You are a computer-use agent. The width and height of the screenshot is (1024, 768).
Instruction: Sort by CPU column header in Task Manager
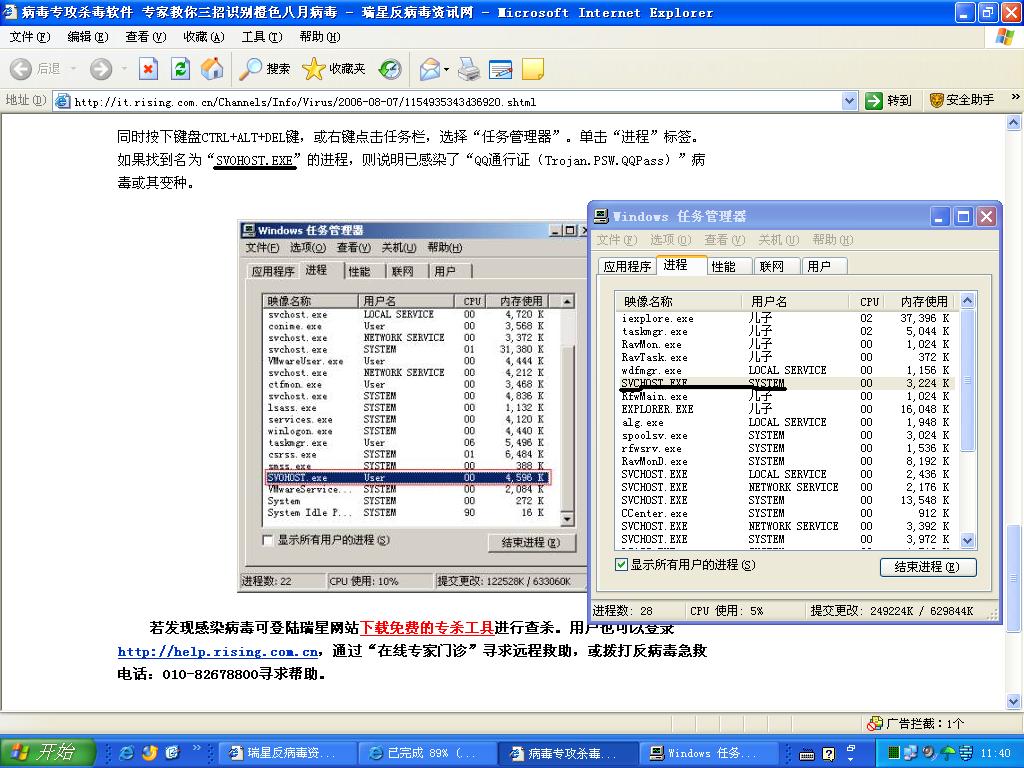(869, 301)
